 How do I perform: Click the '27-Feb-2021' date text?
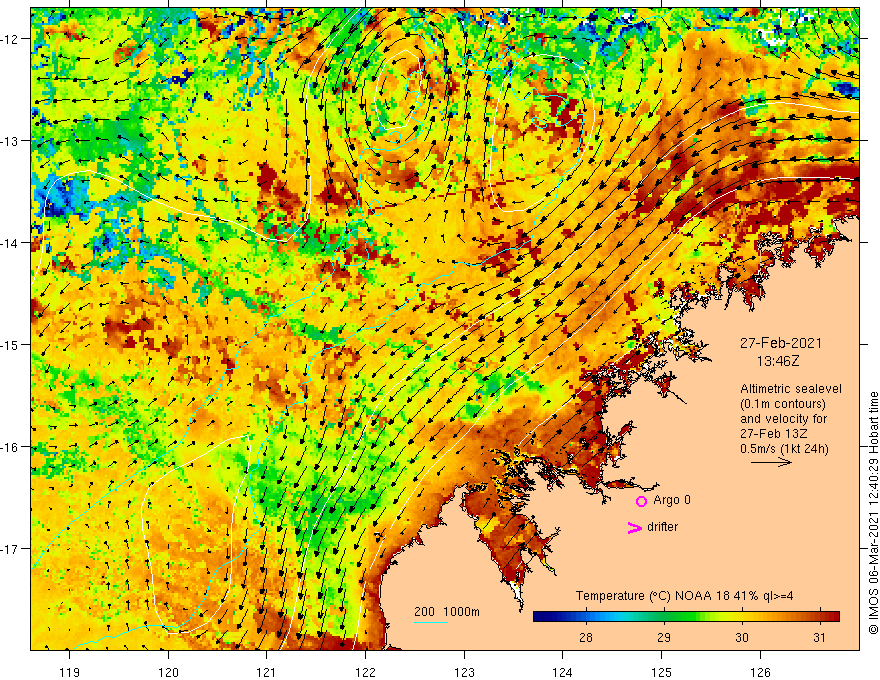pos(780,343)
